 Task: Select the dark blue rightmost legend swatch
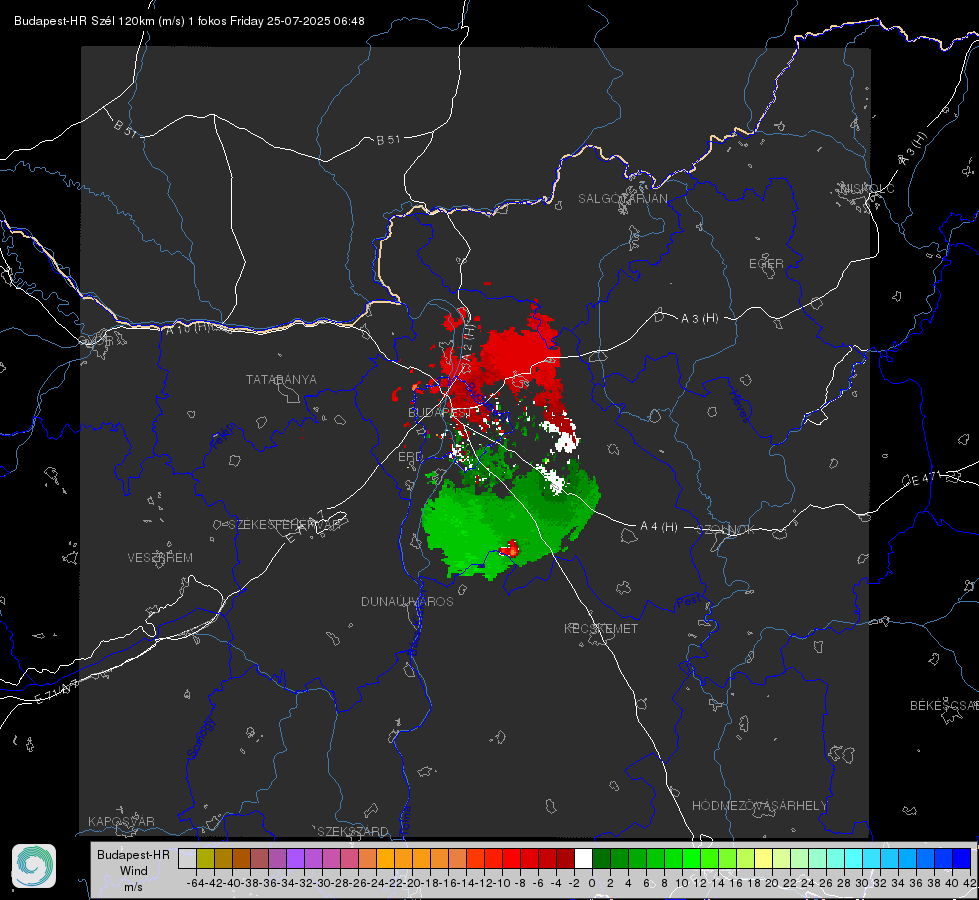tap(962, 858)
